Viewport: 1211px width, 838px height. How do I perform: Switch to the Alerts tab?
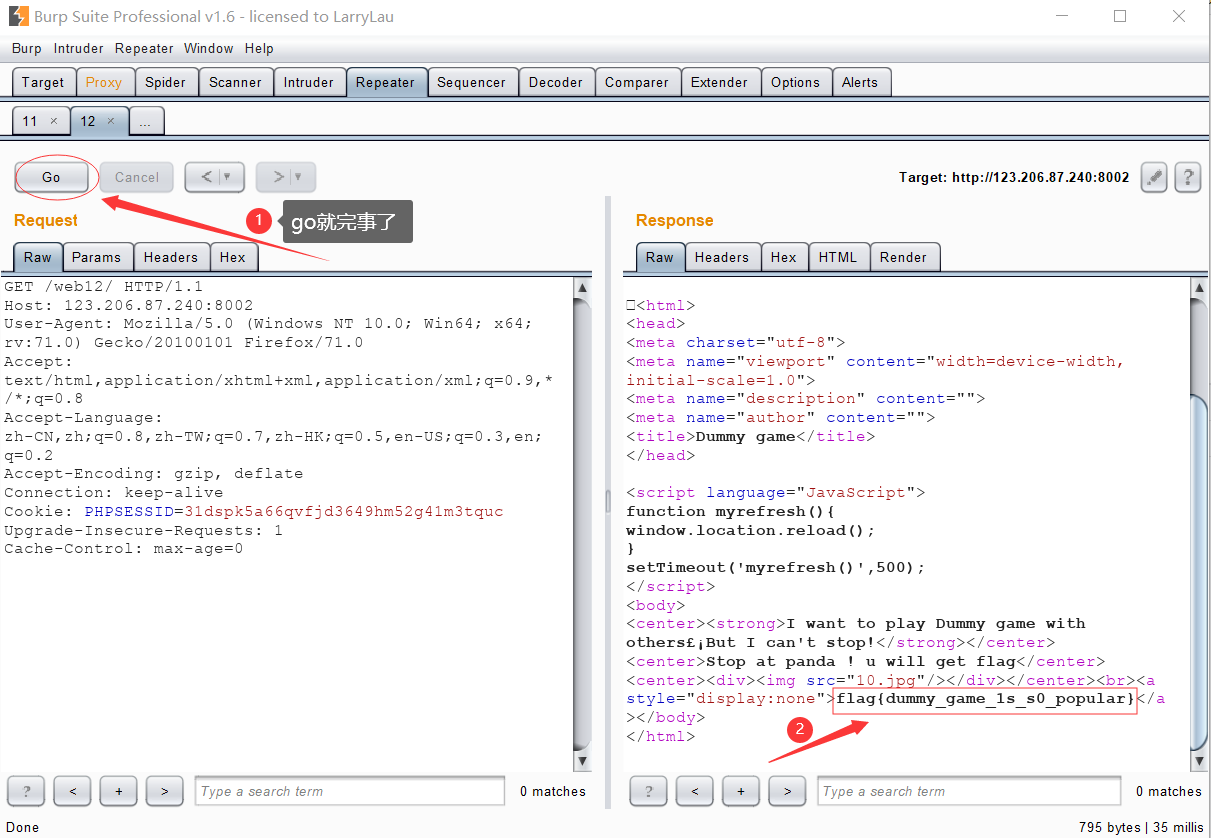point(860,82)
